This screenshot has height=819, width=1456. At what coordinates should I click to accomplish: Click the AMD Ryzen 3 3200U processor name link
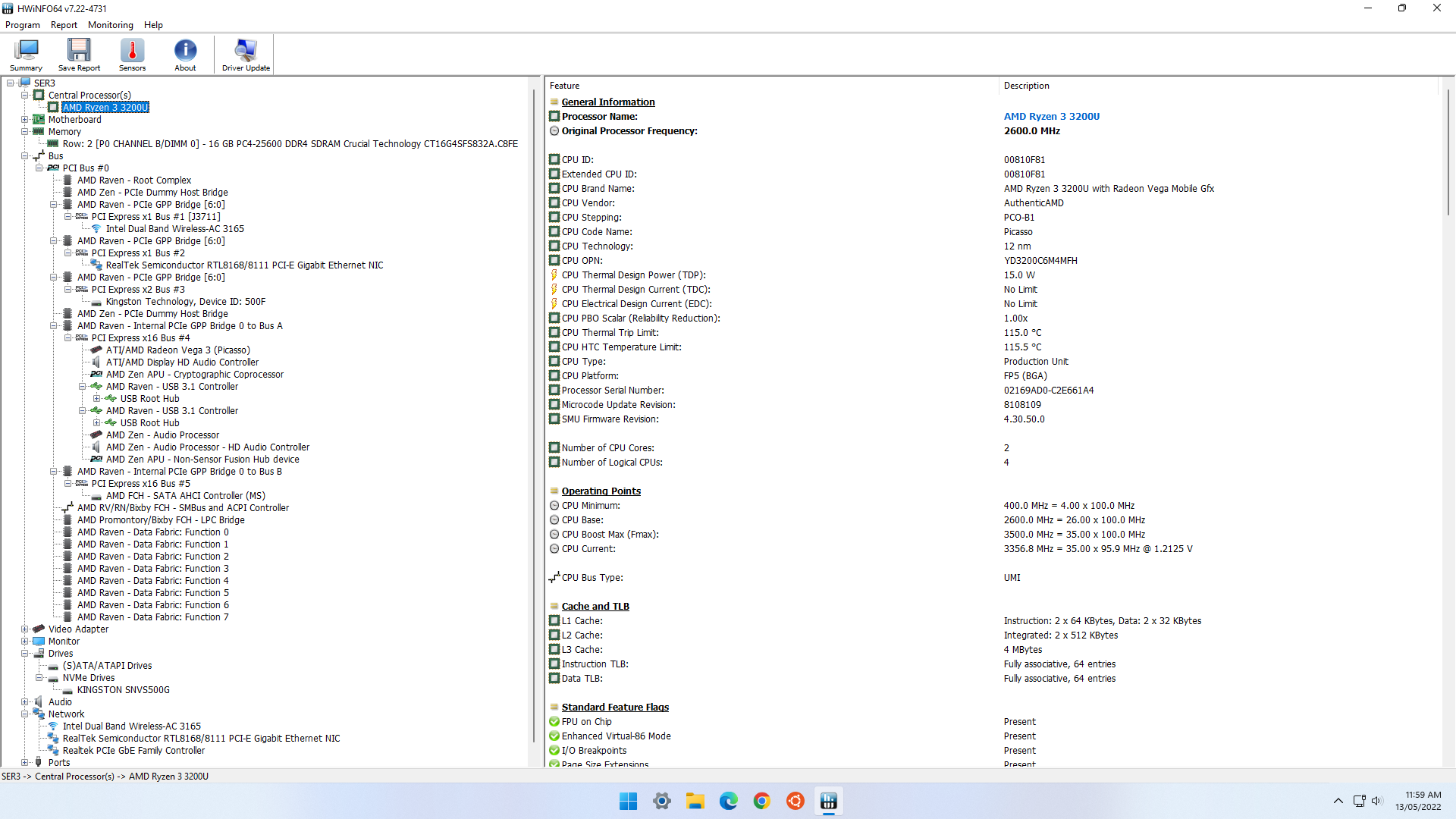click(1051, 117)
